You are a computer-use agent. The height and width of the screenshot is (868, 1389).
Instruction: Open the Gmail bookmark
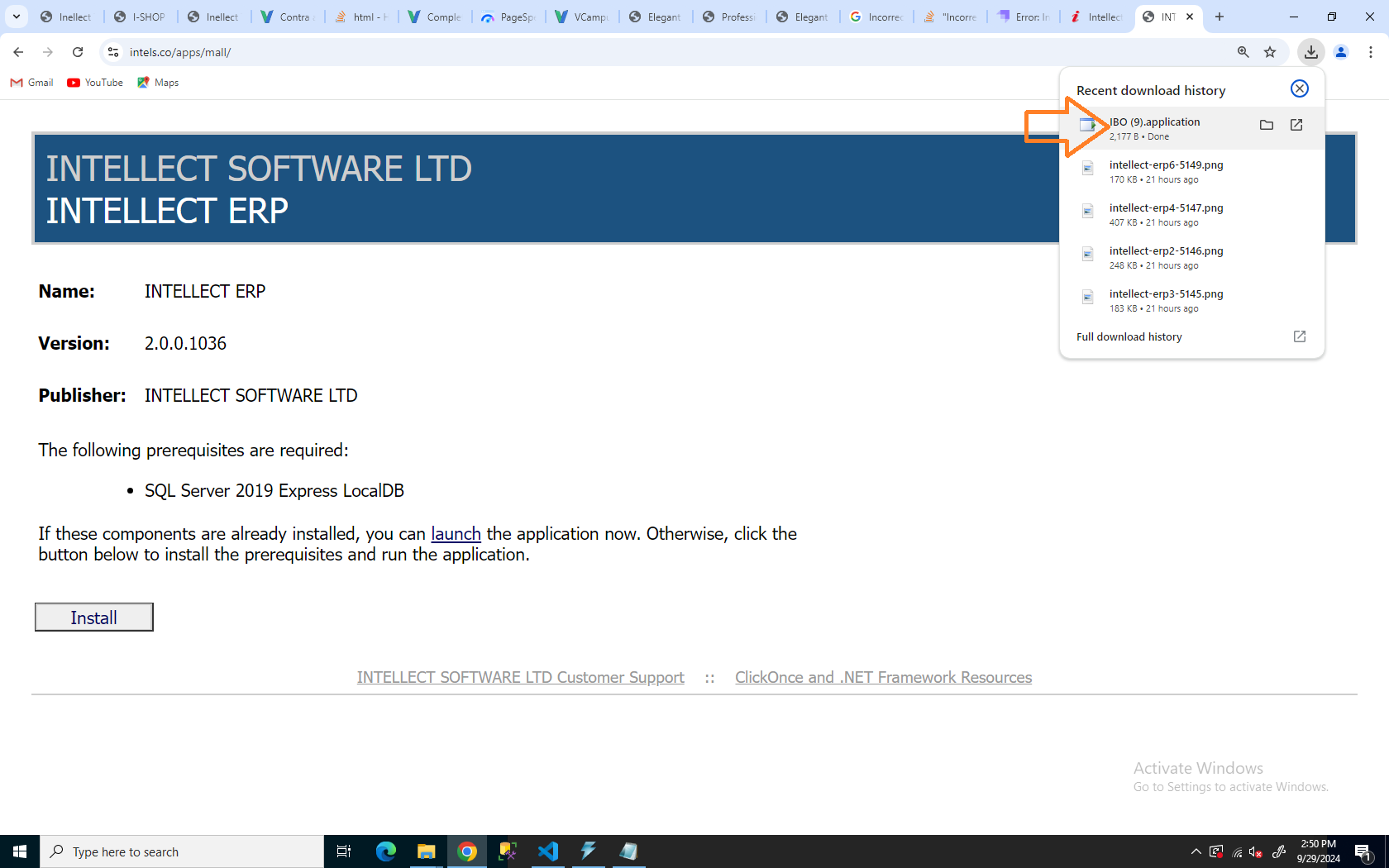(x=31, y=83)
